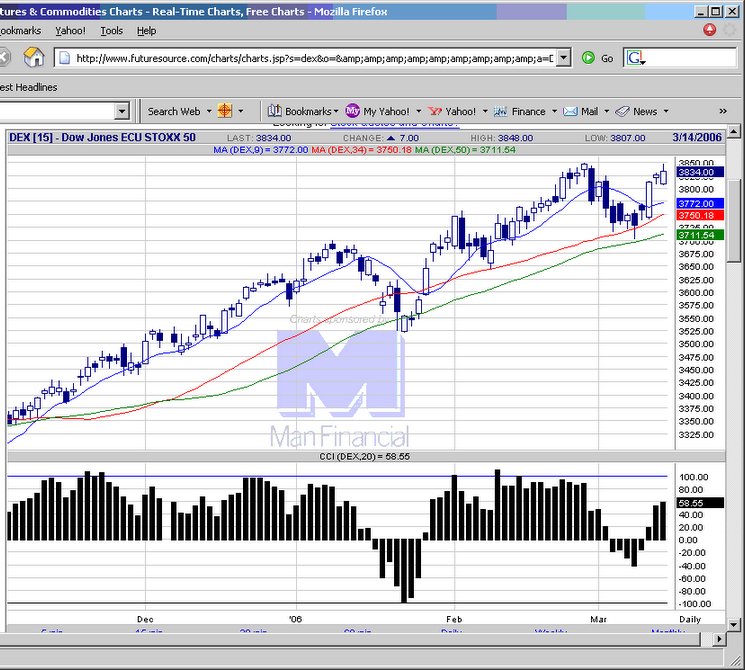Click the Stop toolbar icon
This screenshot has height=670, width=745.
tap(4, 57)
